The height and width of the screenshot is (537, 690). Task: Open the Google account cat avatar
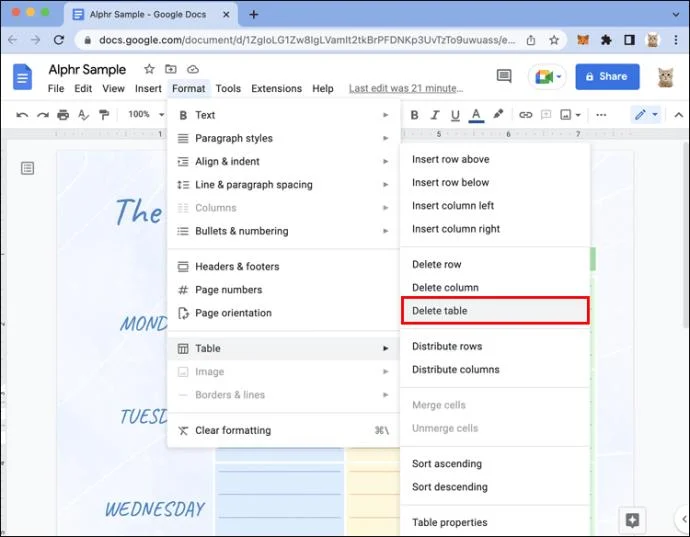[665, 77]
